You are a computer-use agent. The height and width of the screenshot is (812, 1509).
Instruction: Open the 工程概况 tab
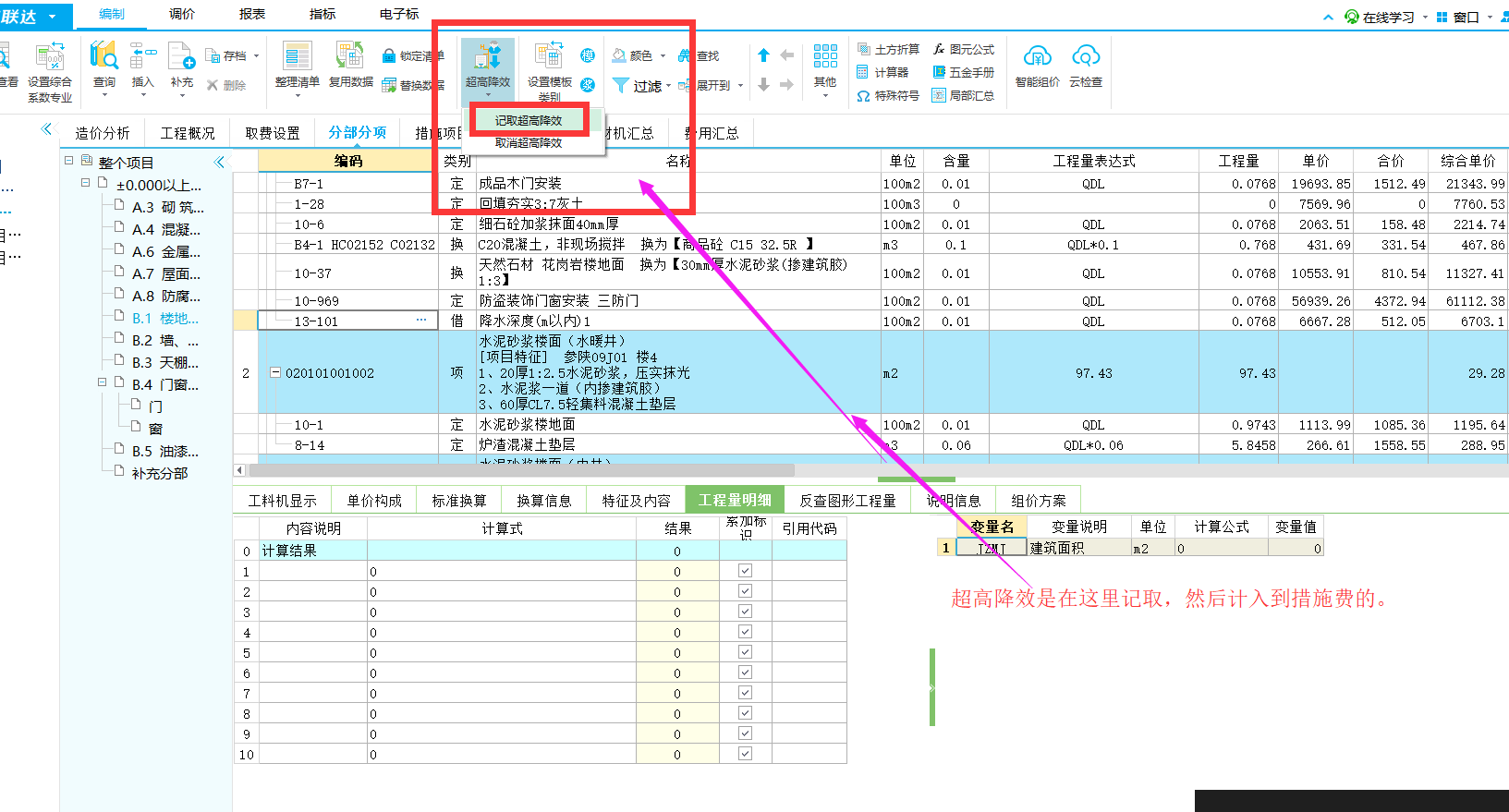click(x=188, y=133)
